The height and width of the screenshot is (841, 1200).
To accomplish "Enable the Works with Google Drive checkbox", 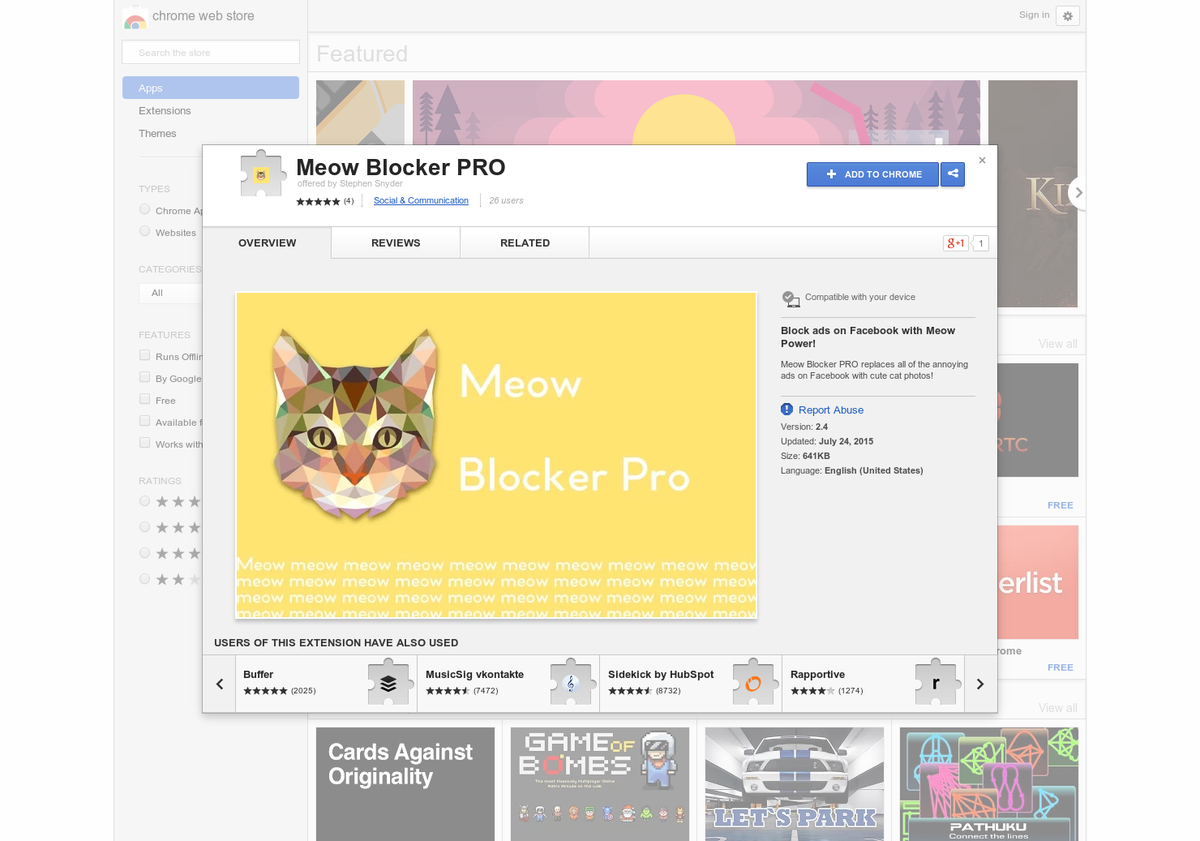I will click(145, 444).
